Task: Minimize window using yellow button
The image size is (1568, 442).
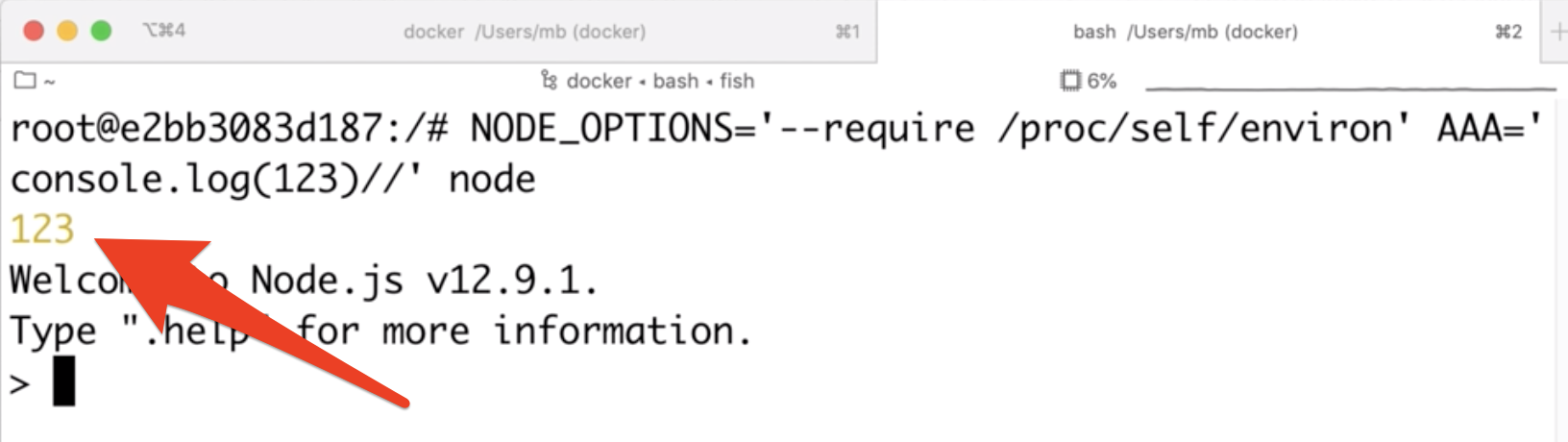Action: click(67, 31)
